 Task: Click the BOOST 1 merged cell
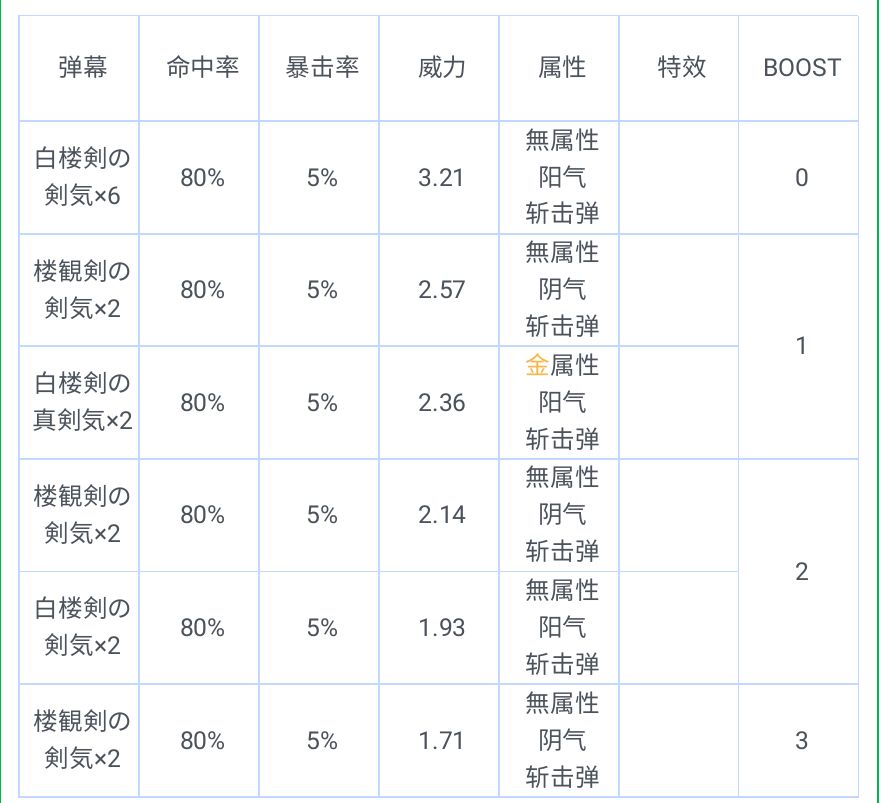tap(799, 346)
